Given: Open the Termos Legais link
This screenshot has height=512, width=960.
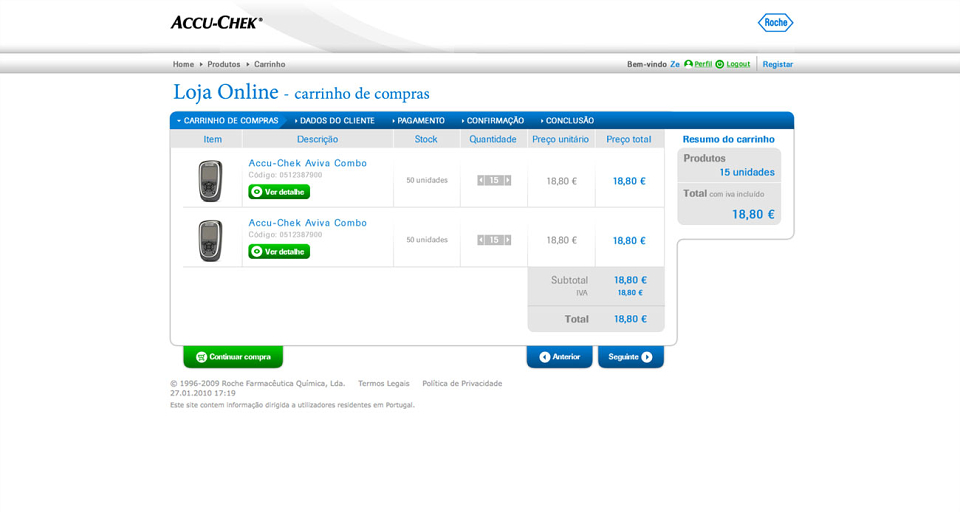Looking at the screenshot, I should (x=383, y=383).
